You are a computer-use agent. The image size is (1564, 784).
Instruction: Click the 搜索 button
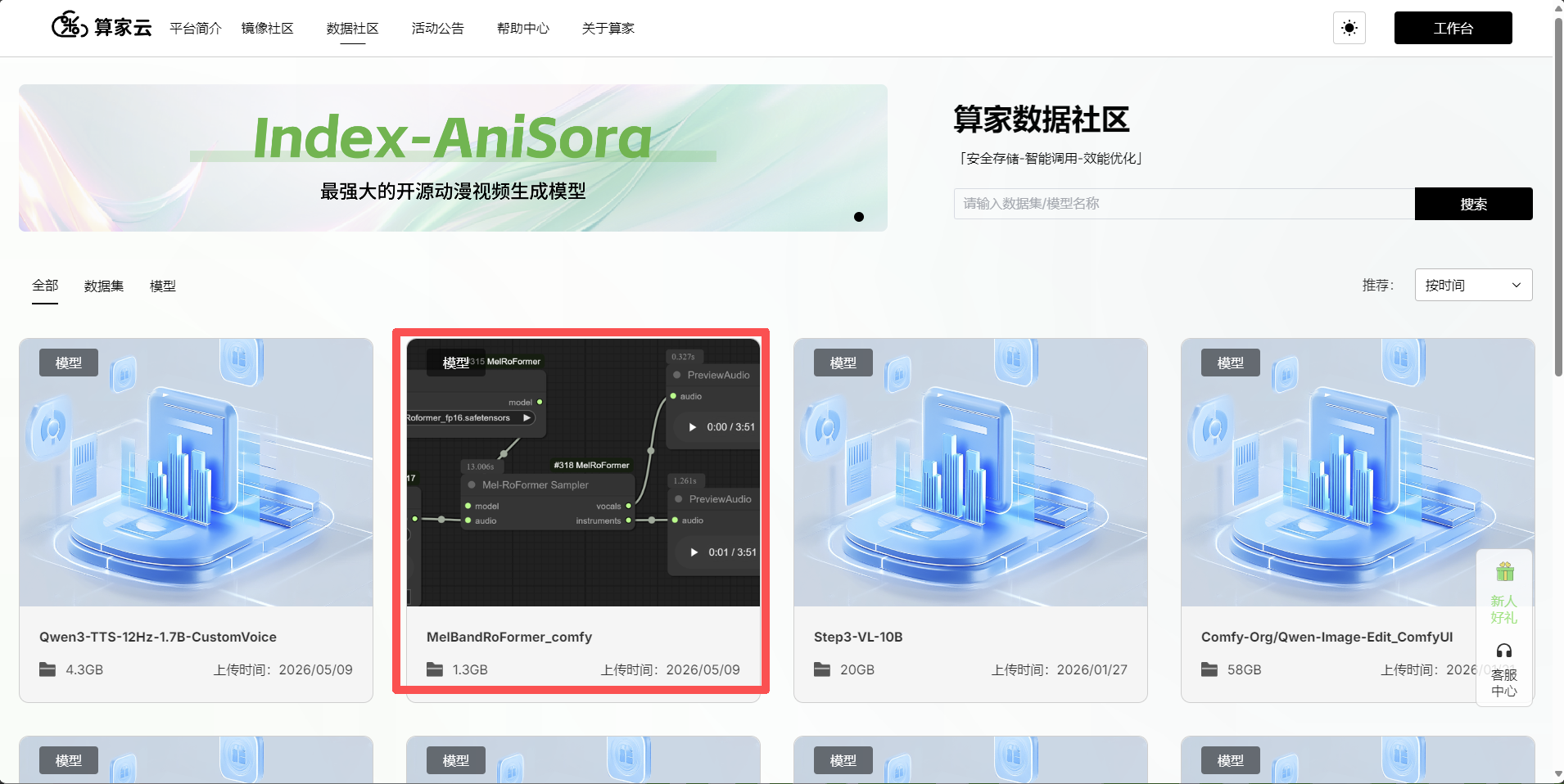[1474, 204]
